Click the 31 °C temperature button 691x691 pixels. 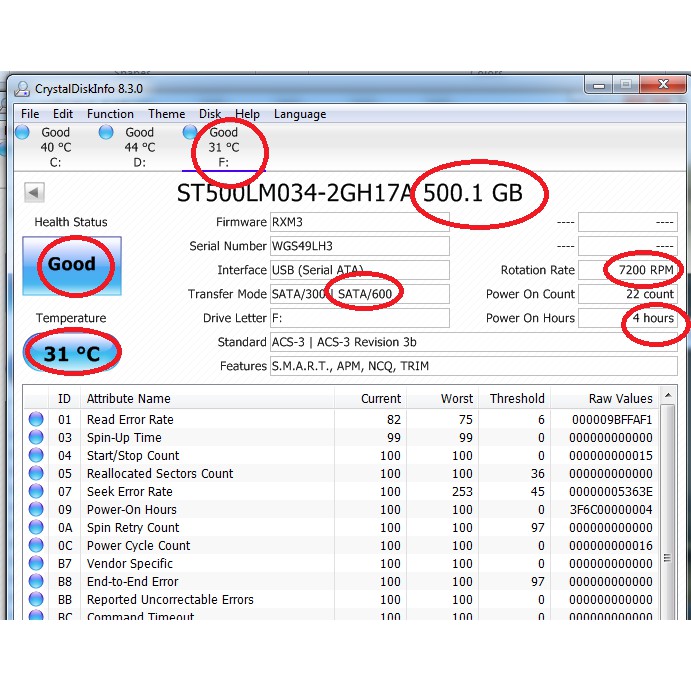pos(72,354)
